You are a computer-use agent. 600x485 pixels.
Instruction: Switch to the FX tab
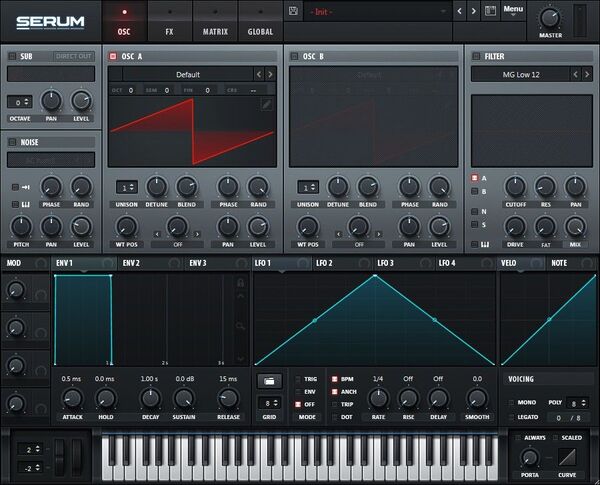click(170, 22)
